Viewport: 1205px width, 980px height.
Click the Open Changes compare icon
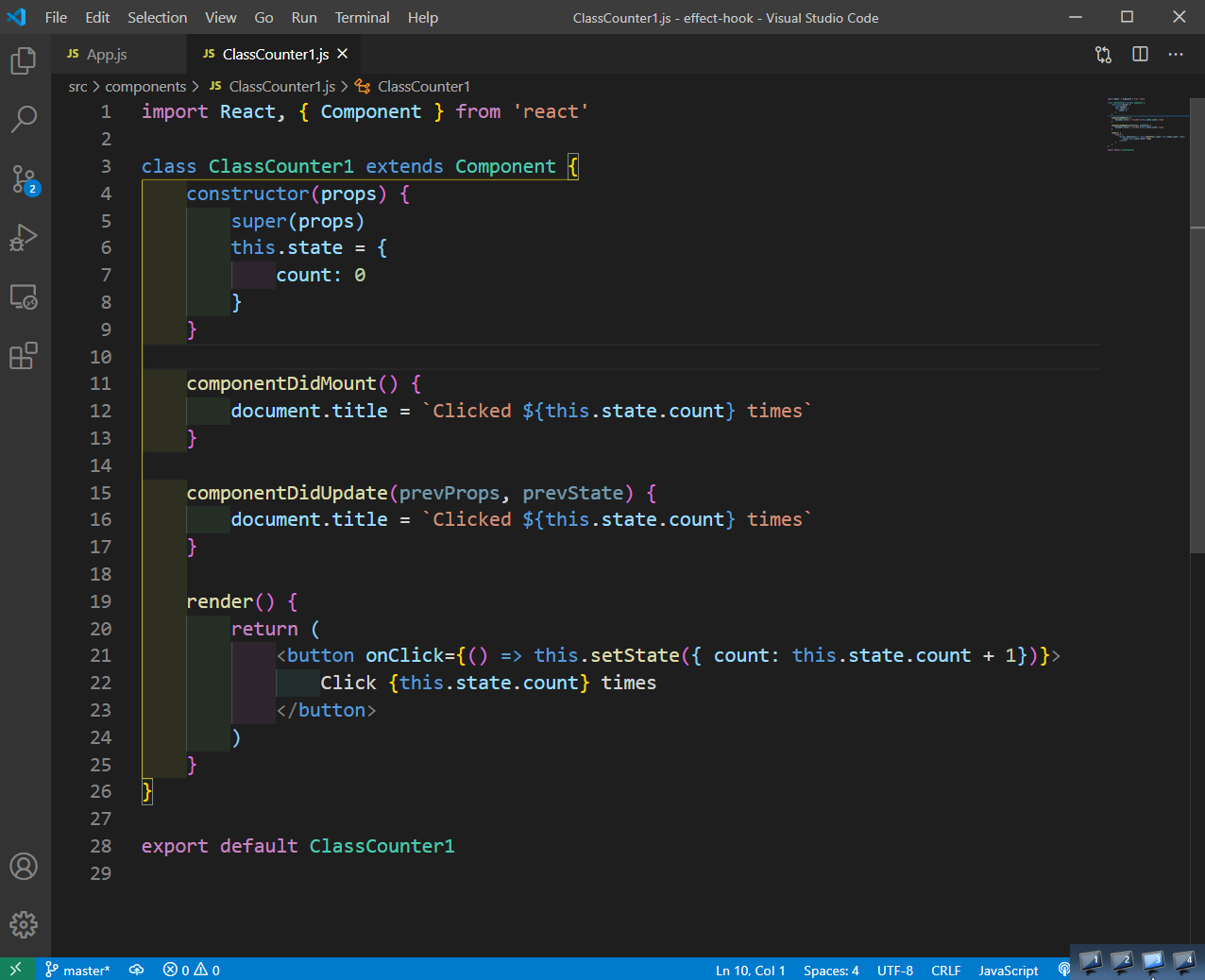coord(1103,54)
